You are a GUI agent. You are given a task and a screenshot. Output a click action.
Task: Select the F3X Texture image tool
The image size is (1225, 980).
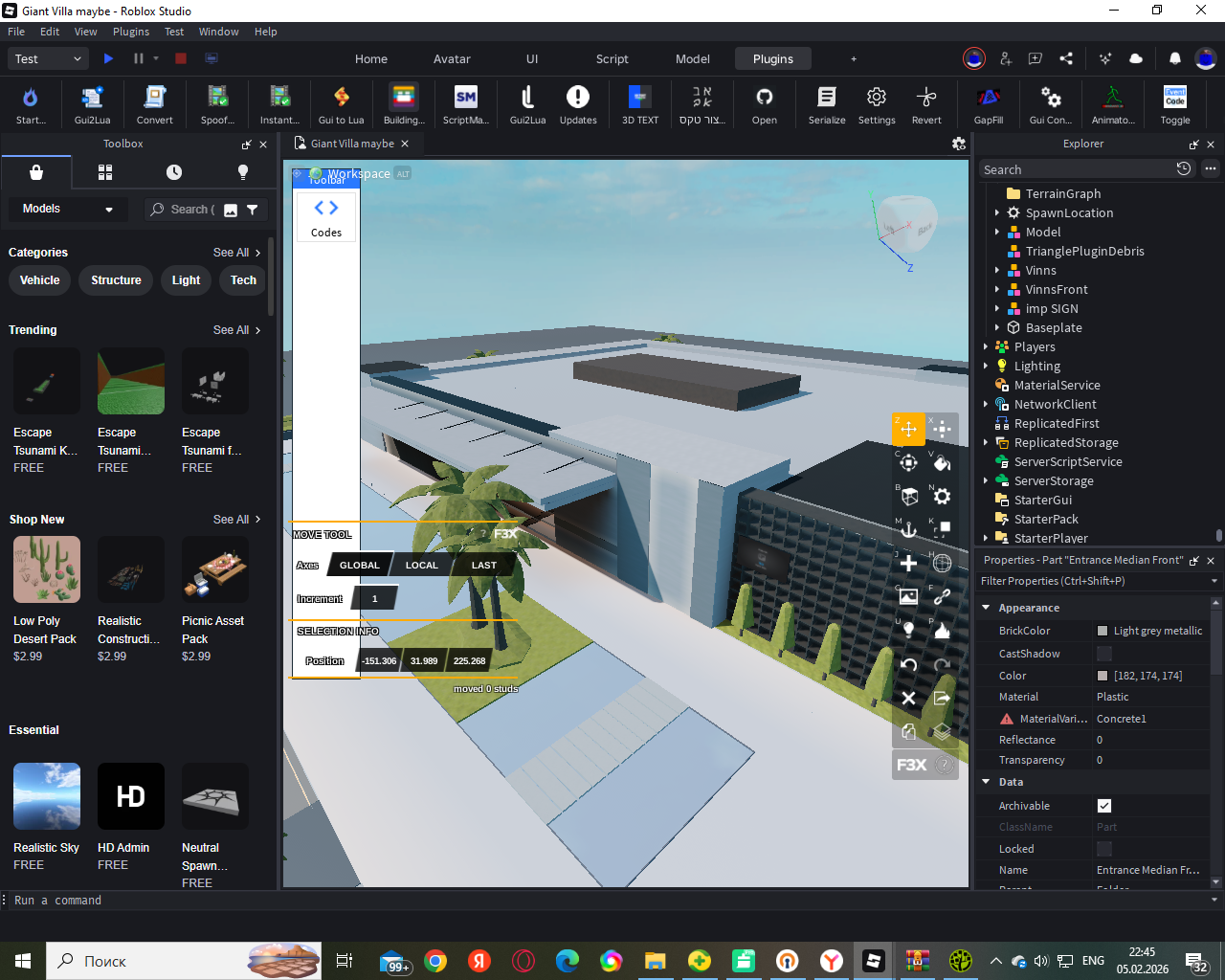pos(908,596)
